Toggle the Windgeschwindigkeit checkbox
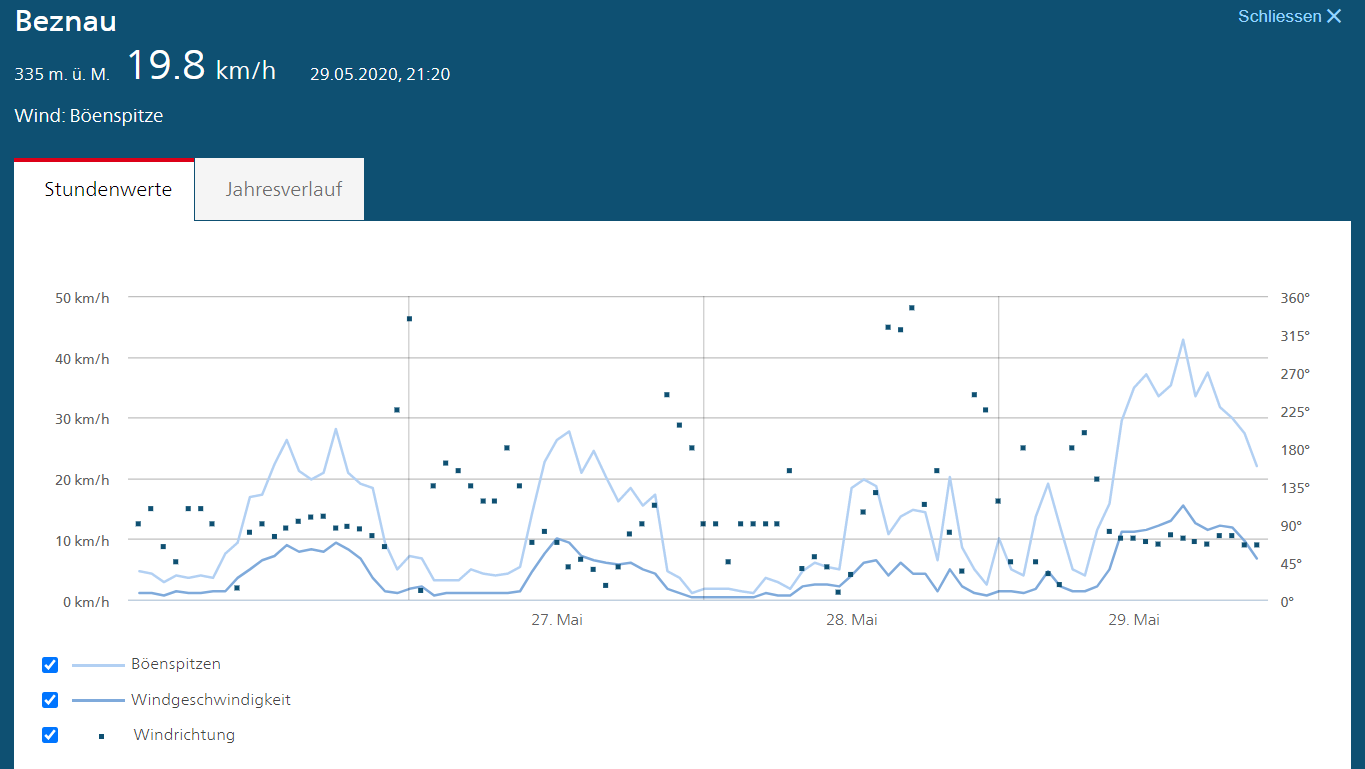This screenshot has width=1365, height=769. click(x=50, y=700)
